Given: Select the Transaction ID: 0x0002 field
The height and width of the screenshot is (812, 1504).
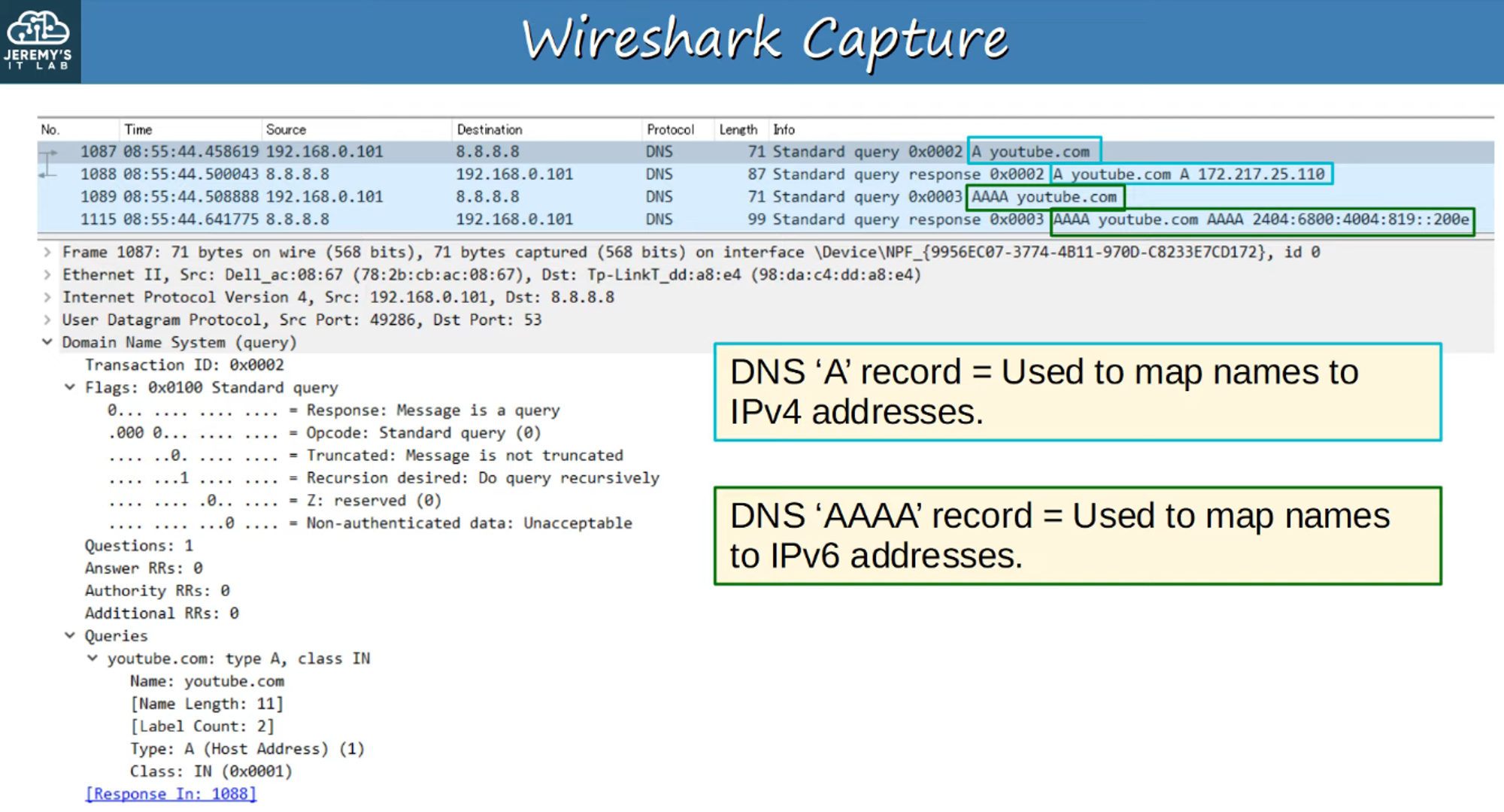Looking at the screenshot, I should tap(184, 365).
